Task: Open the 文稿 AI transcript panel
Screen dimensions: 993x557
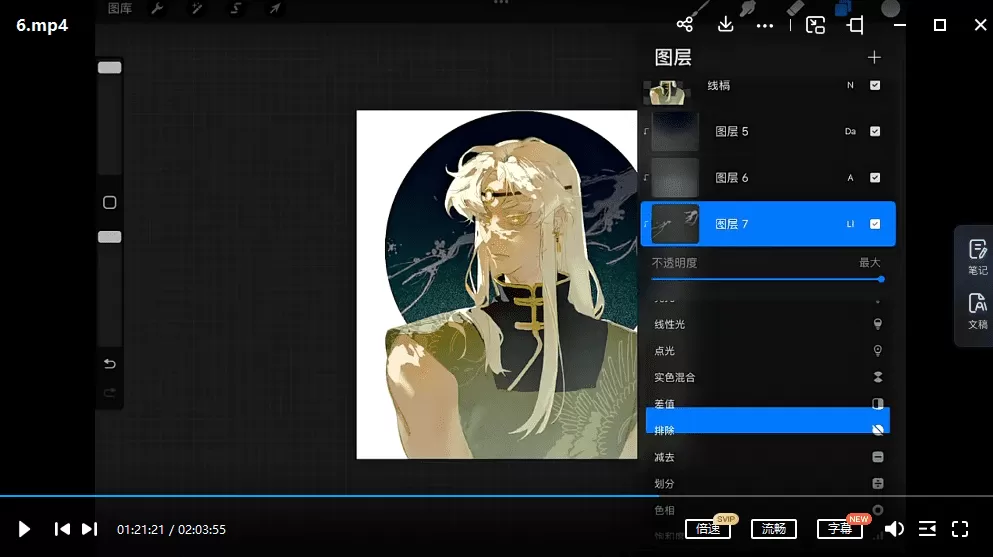Action: (977, 311)
